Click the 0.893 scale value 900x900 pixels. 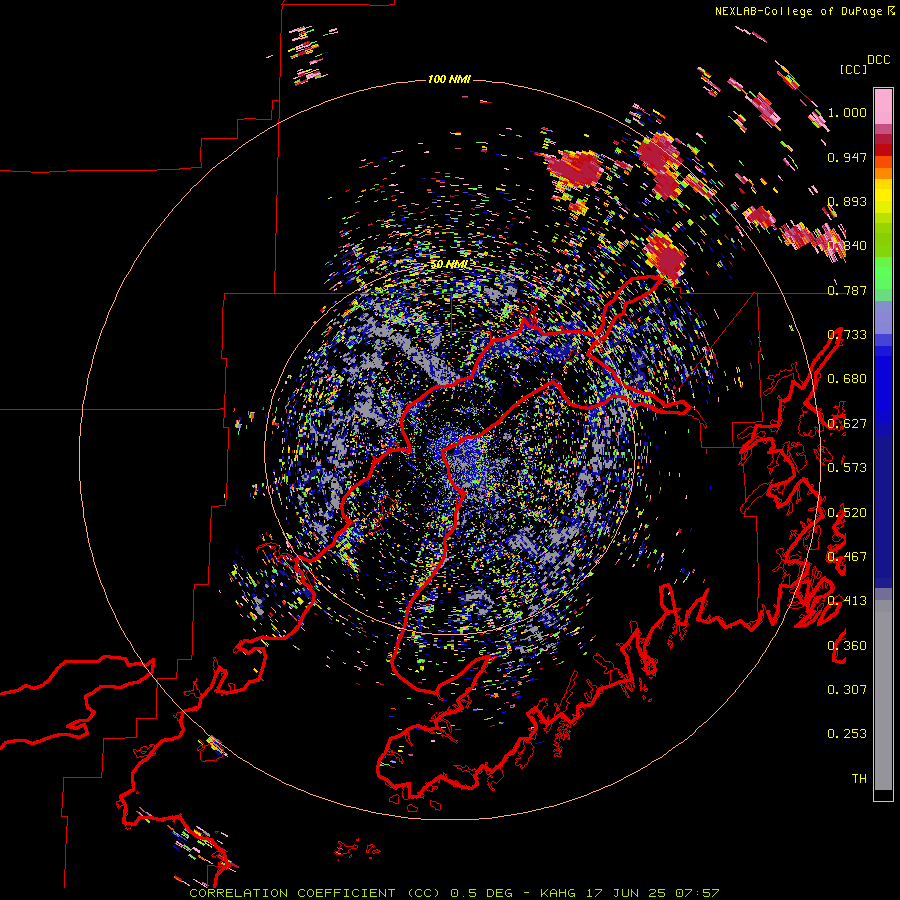pyautogui.click(x=847, y=201)
